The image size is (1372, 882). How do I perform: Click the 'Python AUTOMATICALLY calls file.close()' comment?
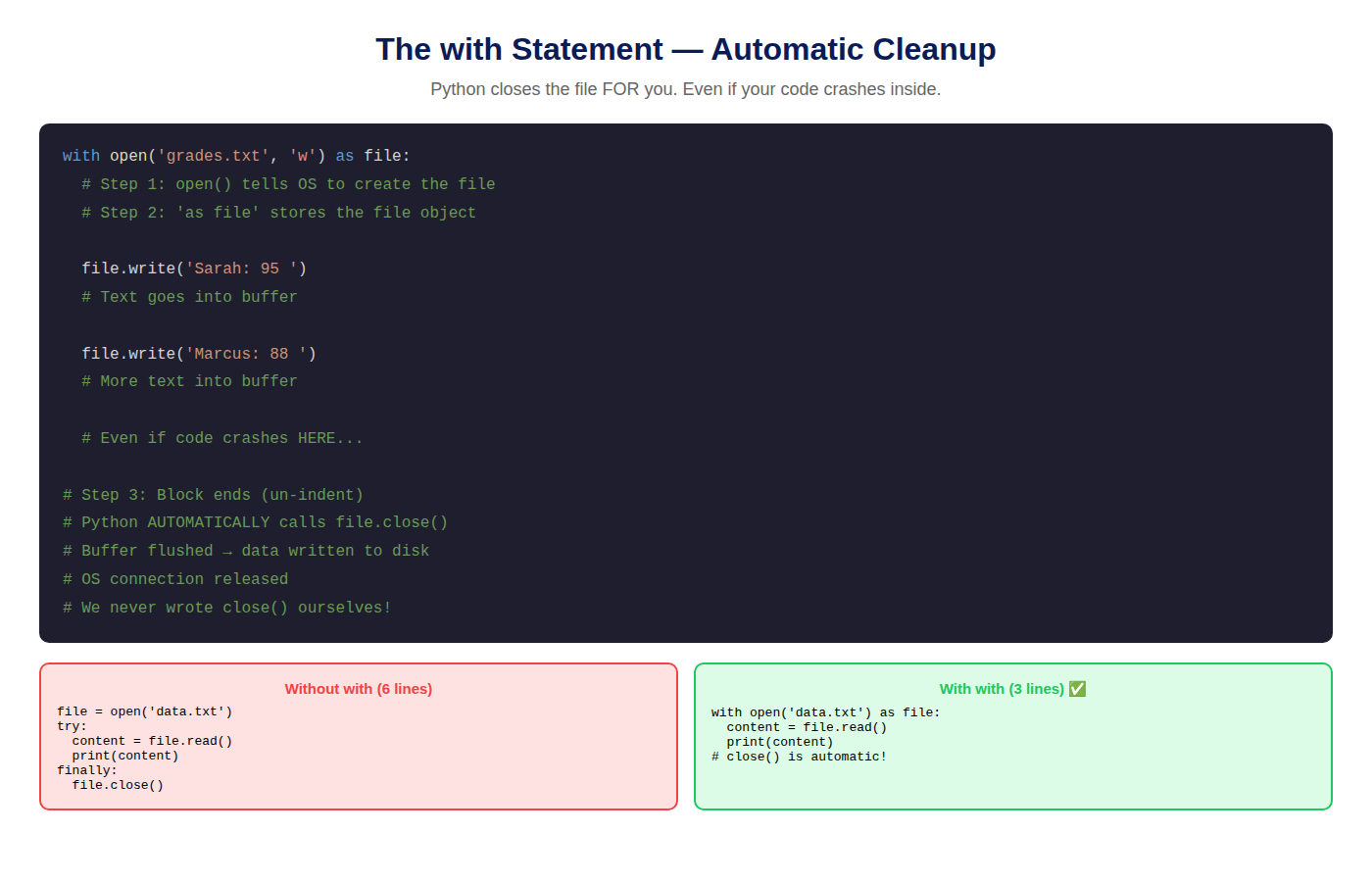tap(255, 522)
